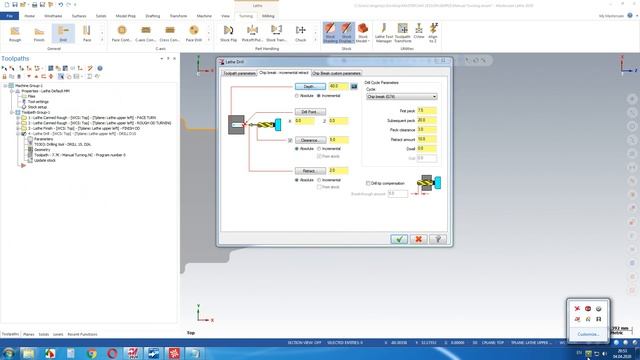The image size is (640, 360).
Task: Select Incremental radio under Retract
Action: pyautogui.click(x=319, y=180)
